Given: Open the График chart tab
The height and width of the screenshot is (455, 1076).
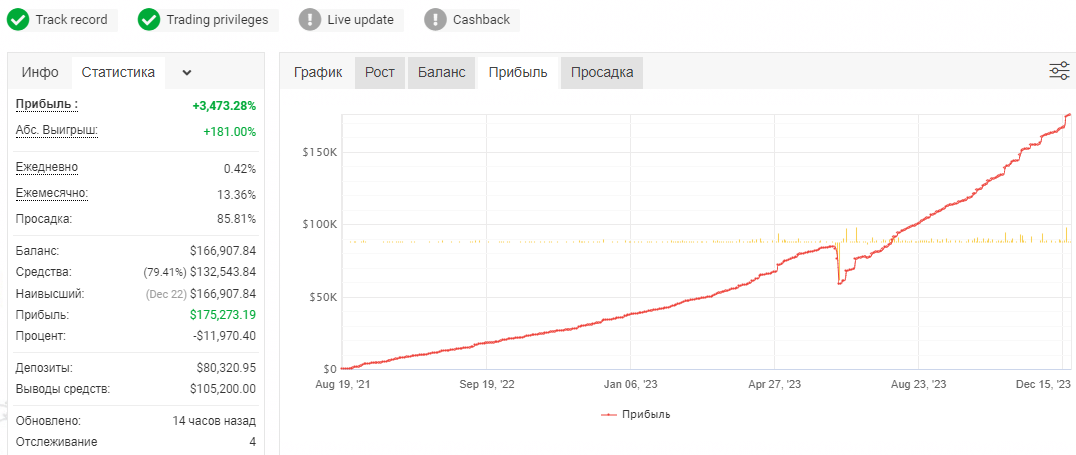Looking at the screenshot, I should 318,72.
